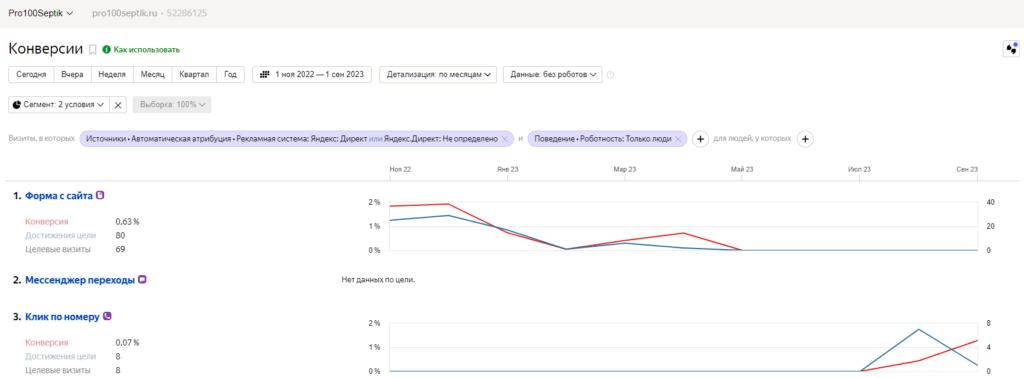Clear the segment with the X button

coord(118,104)
